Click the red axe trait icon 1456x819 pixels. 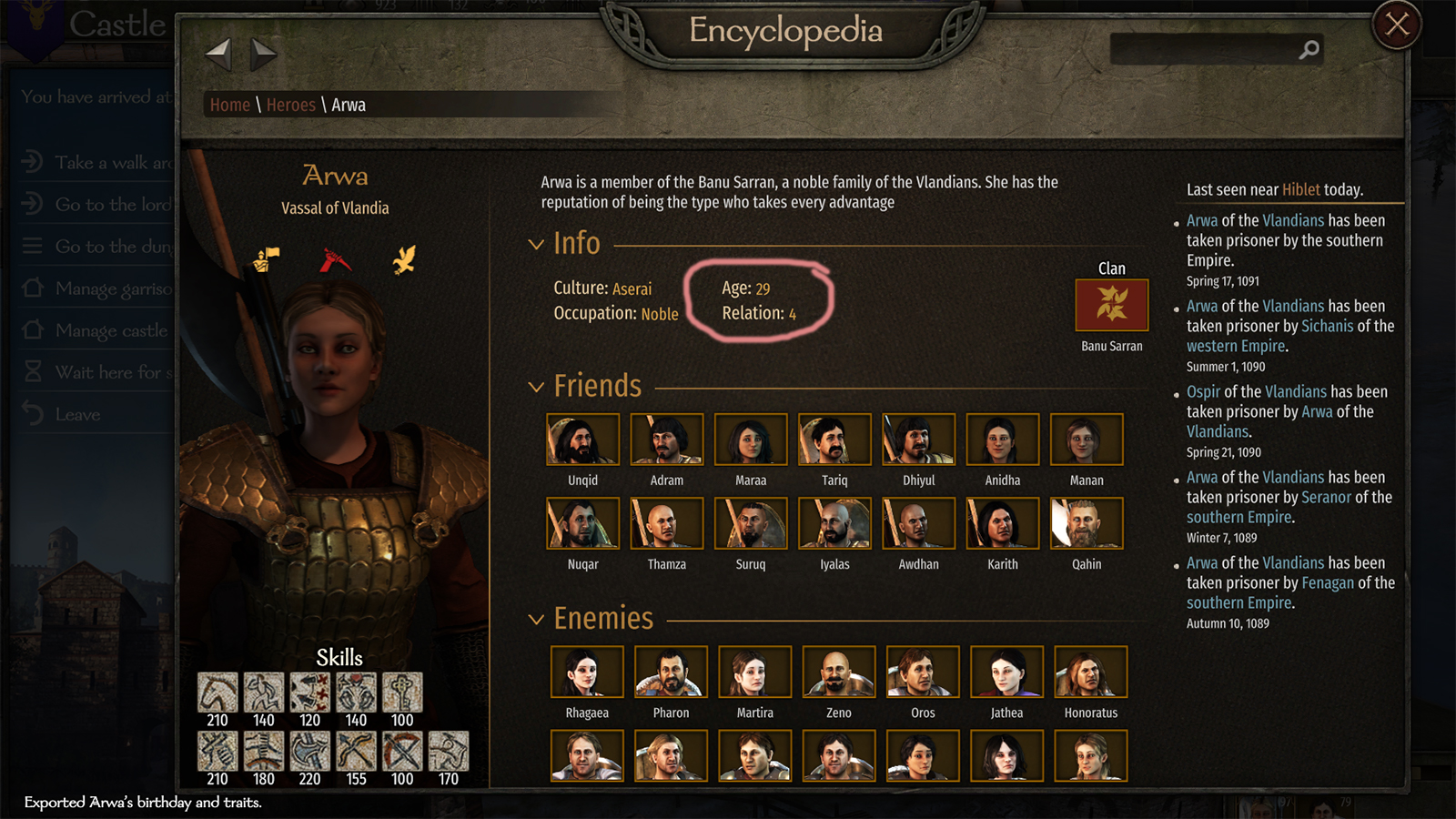335,260
